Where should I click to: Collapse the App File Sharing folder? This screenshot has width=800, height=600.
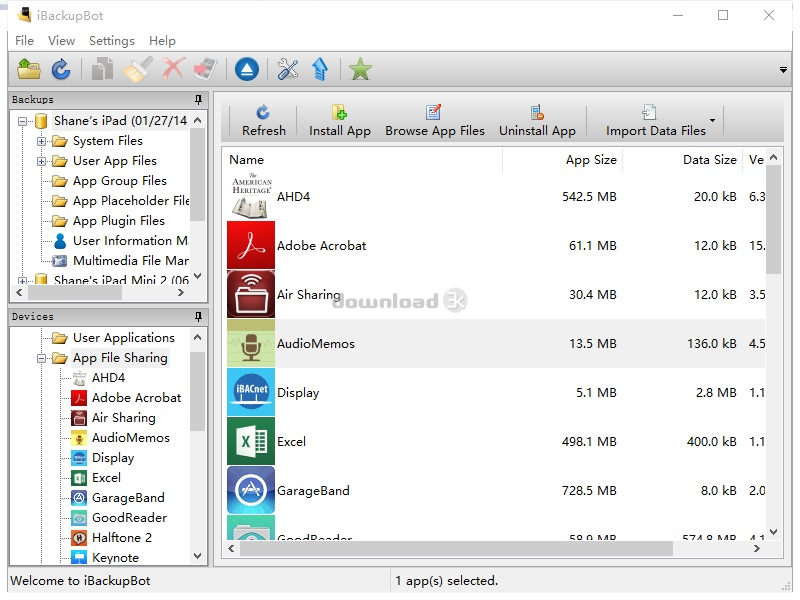[x=41, y=358]
